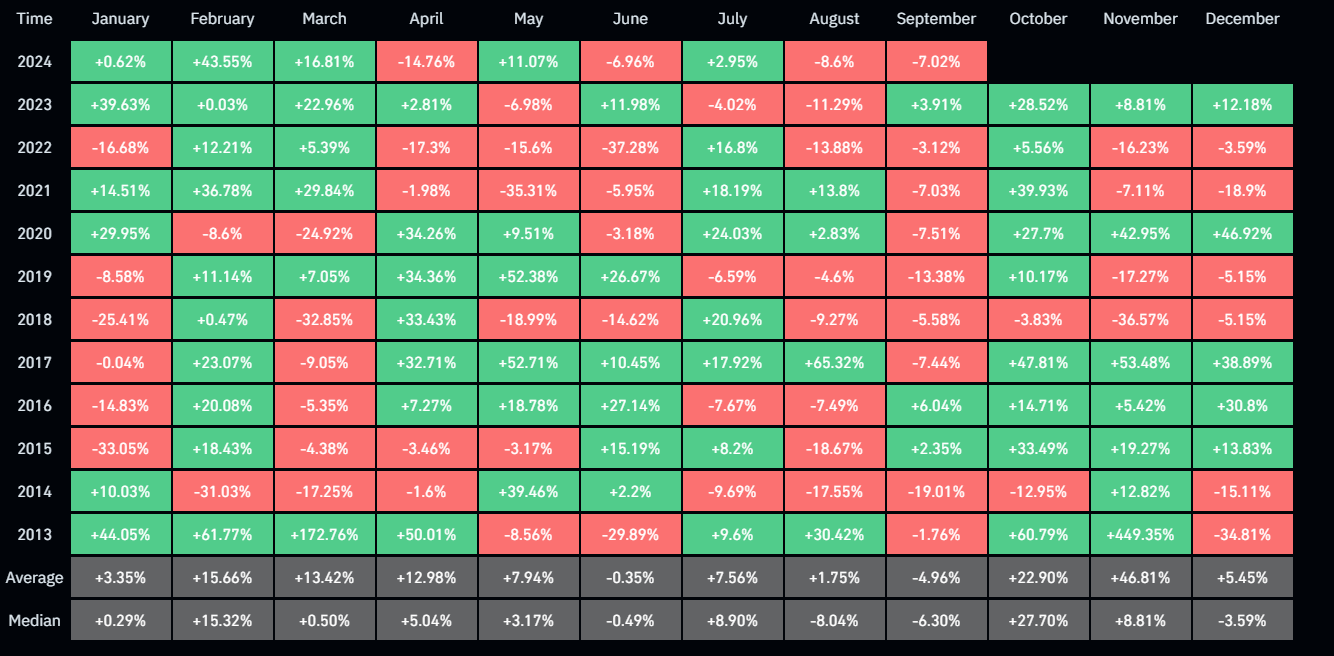Select the +46.92% December 2020 cell
1334x656 pixels.
coord(1242,234)
